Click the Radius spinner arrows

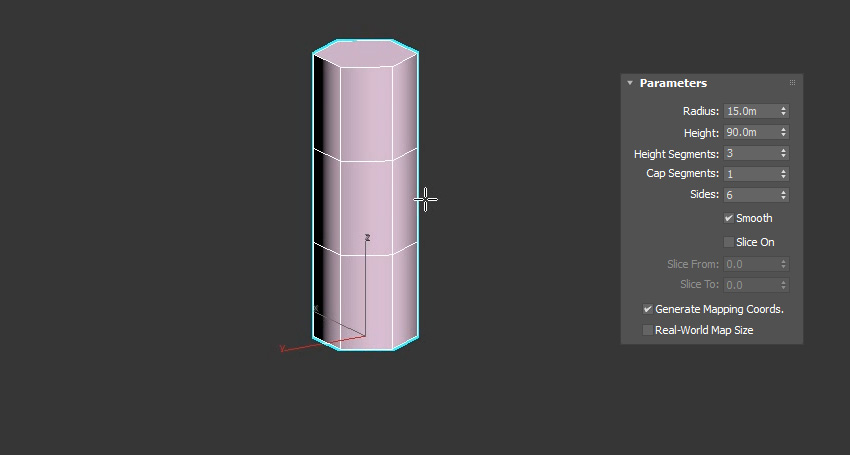coord(783,111)
